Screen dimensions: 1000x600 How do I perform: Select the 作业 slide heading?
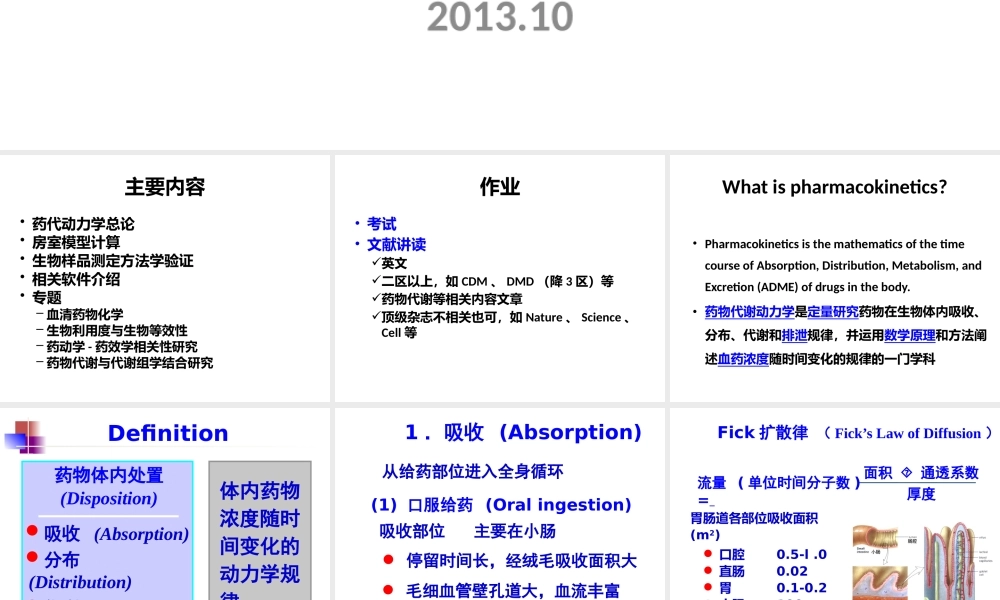coord(500,187)
